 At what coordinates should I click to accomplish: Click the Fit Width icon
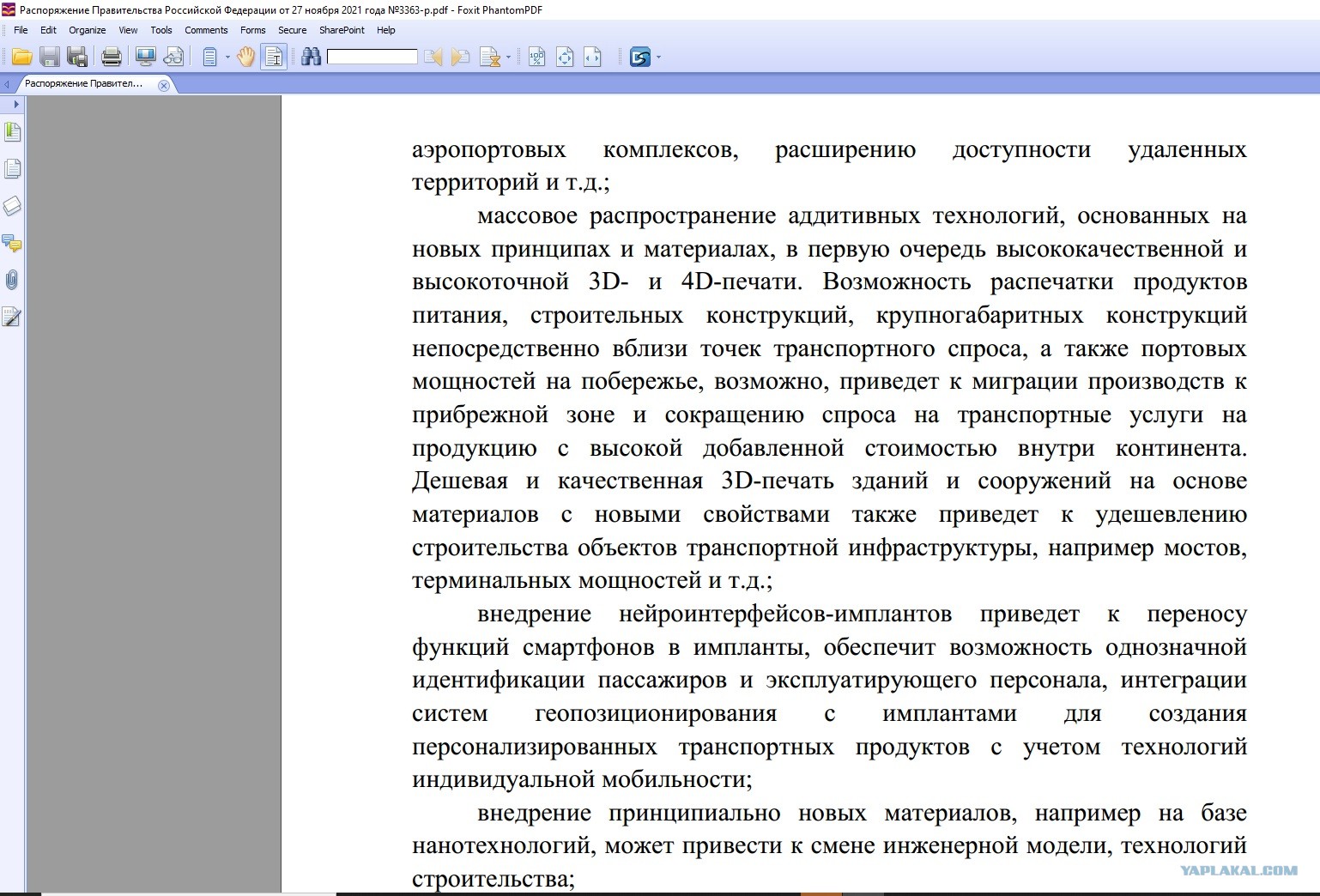click(x=592, y=58)
